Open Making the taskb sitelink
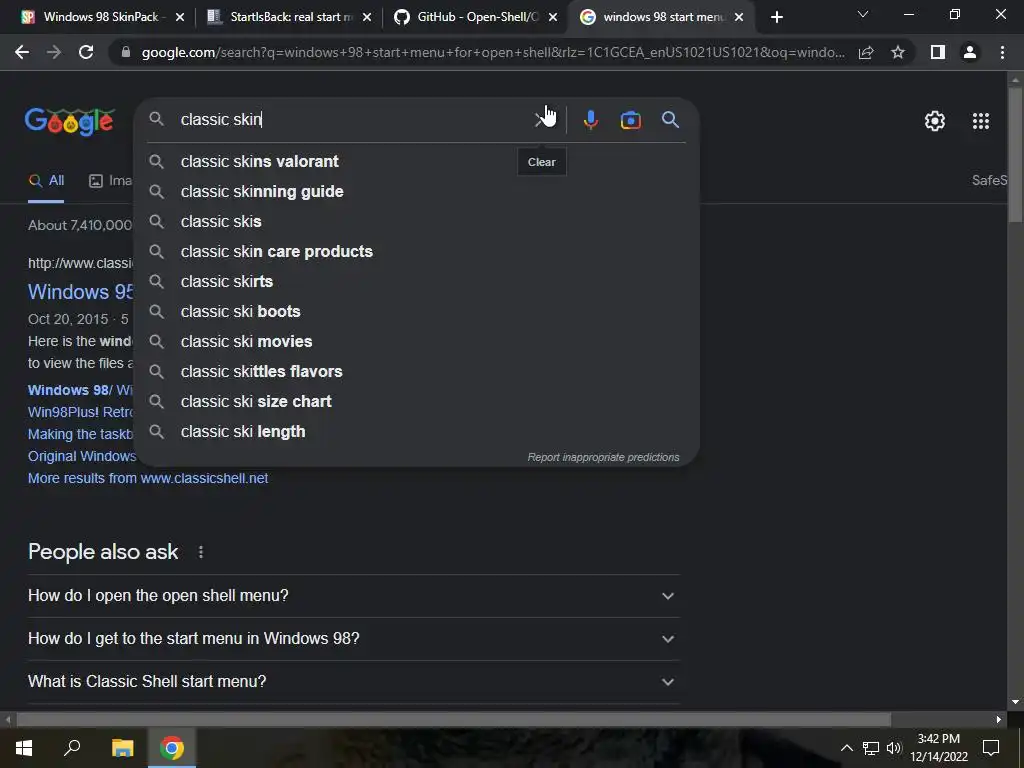Screen dimensions: 1024x768 (80, 434)
